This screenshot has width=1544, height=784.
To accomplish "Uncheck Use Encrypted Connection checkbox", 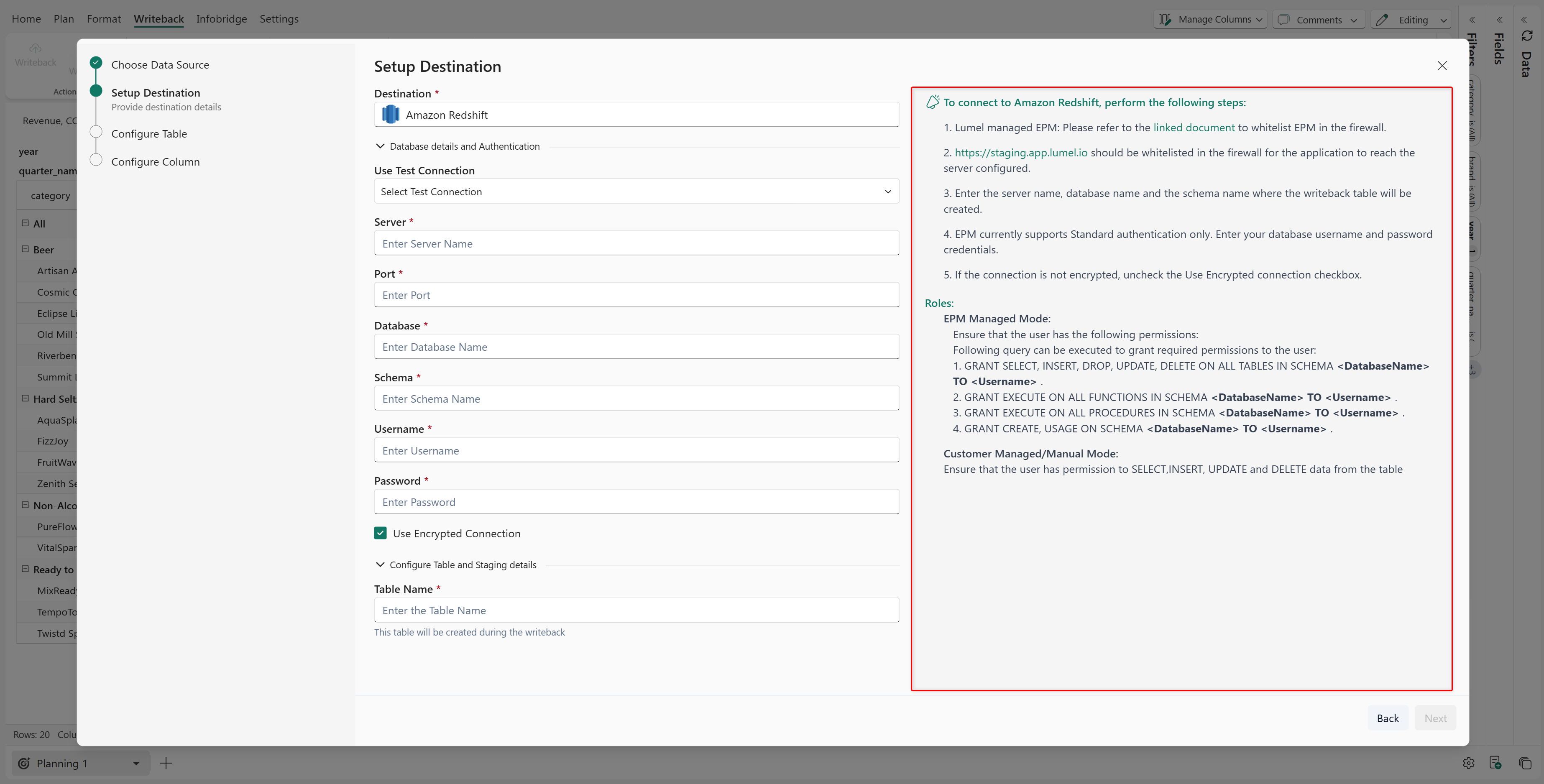I will [x=380, y=533].
